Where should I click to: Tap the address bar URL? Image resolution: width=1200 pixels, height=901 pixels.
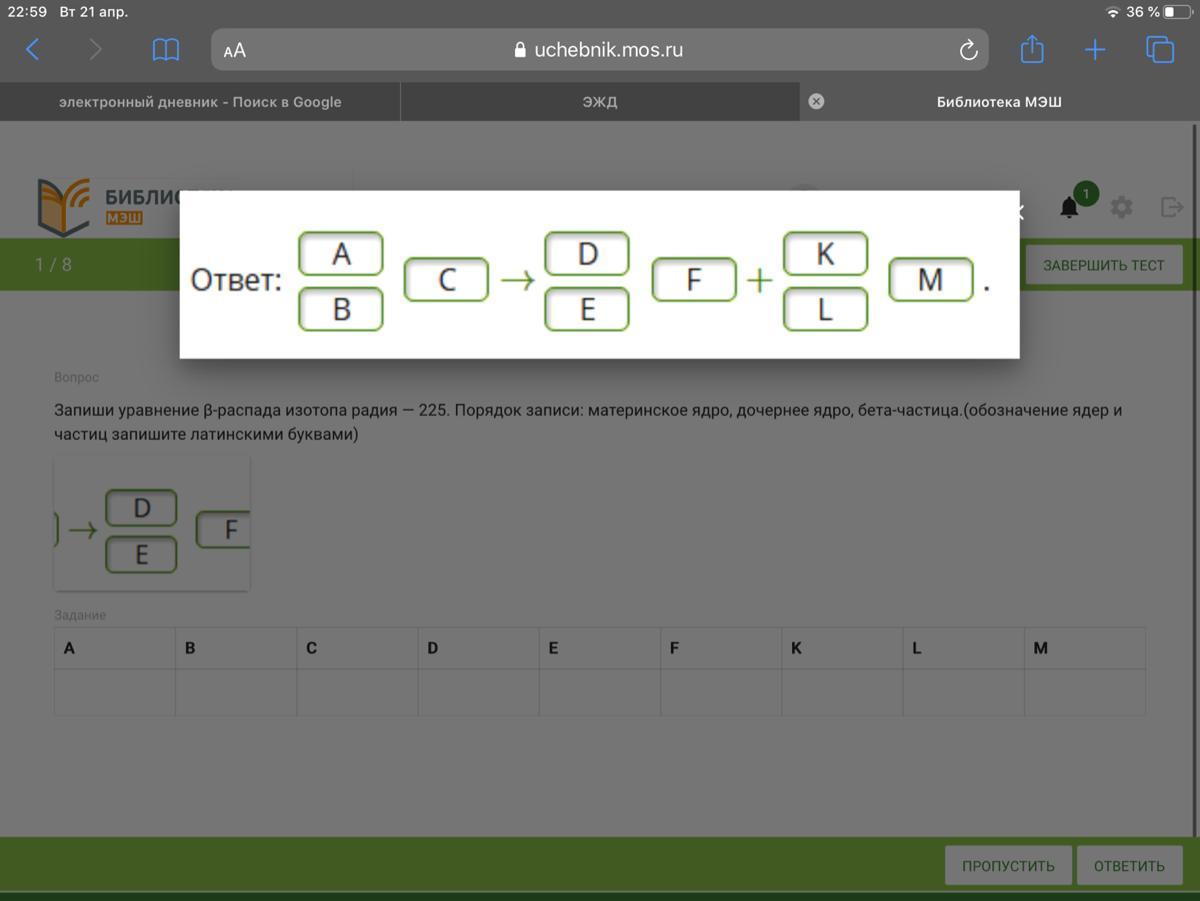598,50
